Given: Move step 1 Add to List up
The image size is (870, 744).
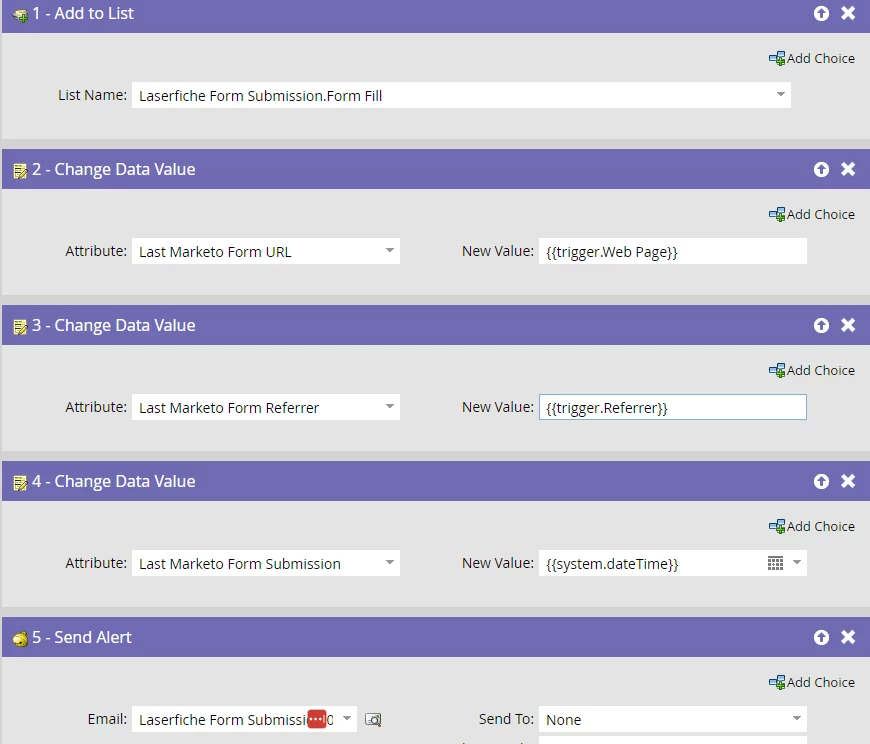Looking at the screenshot, I should click(821, 13).
